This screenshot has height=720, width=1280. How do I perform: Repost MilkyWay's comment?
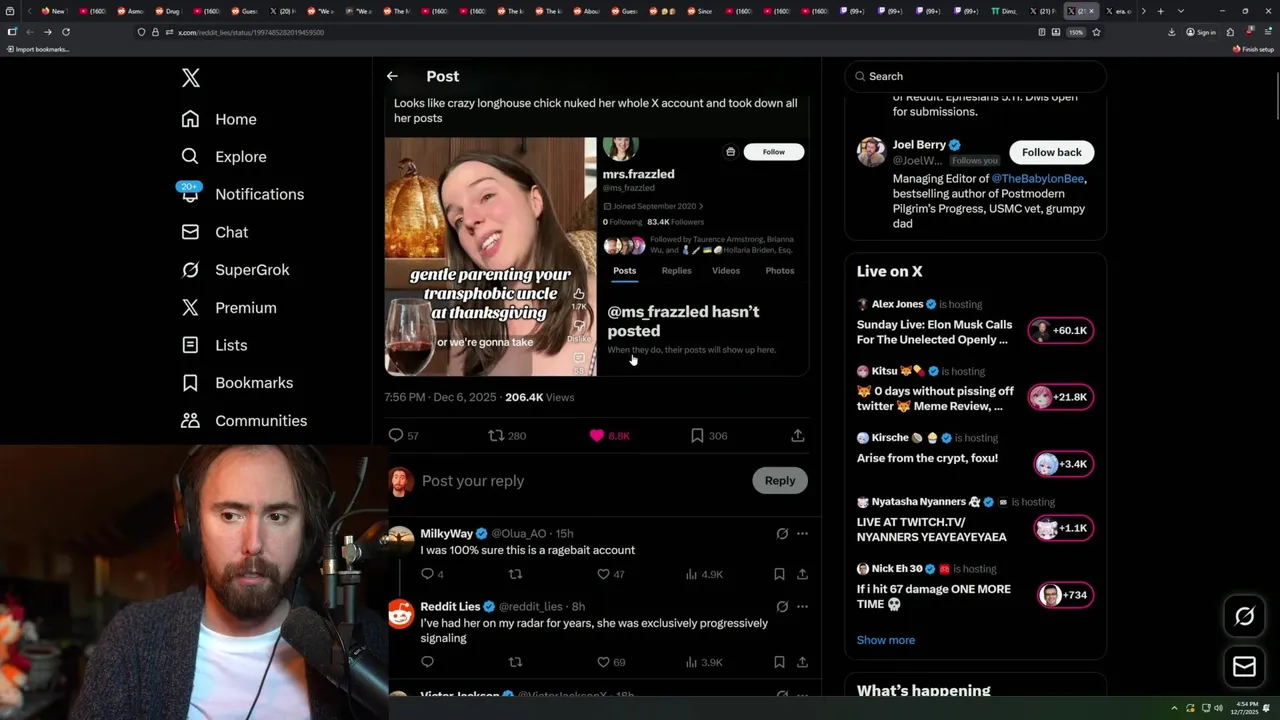coord(515,574)
